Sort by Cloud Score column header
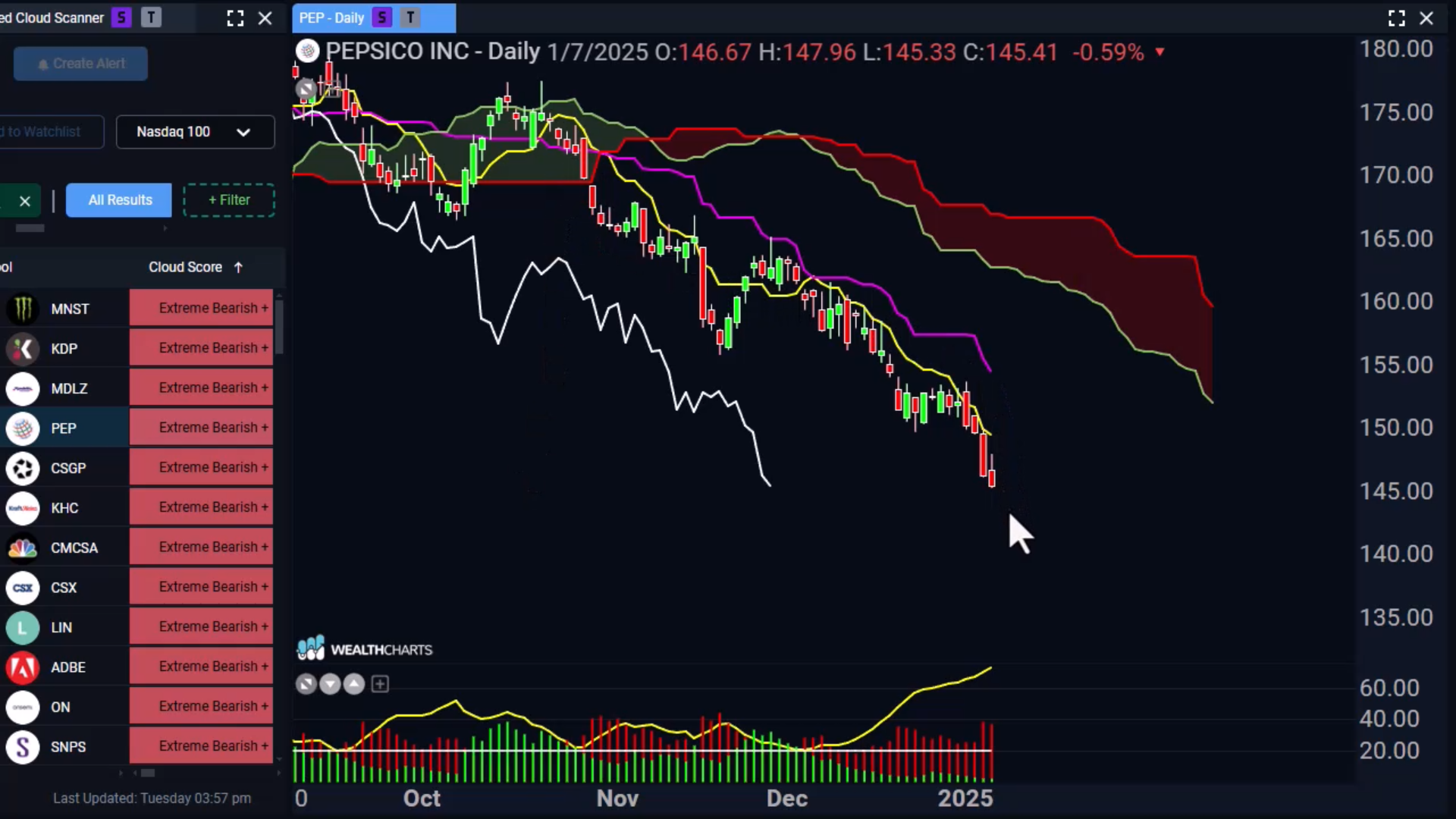Screen dimensions: 1456x819 tap(195, 267)
